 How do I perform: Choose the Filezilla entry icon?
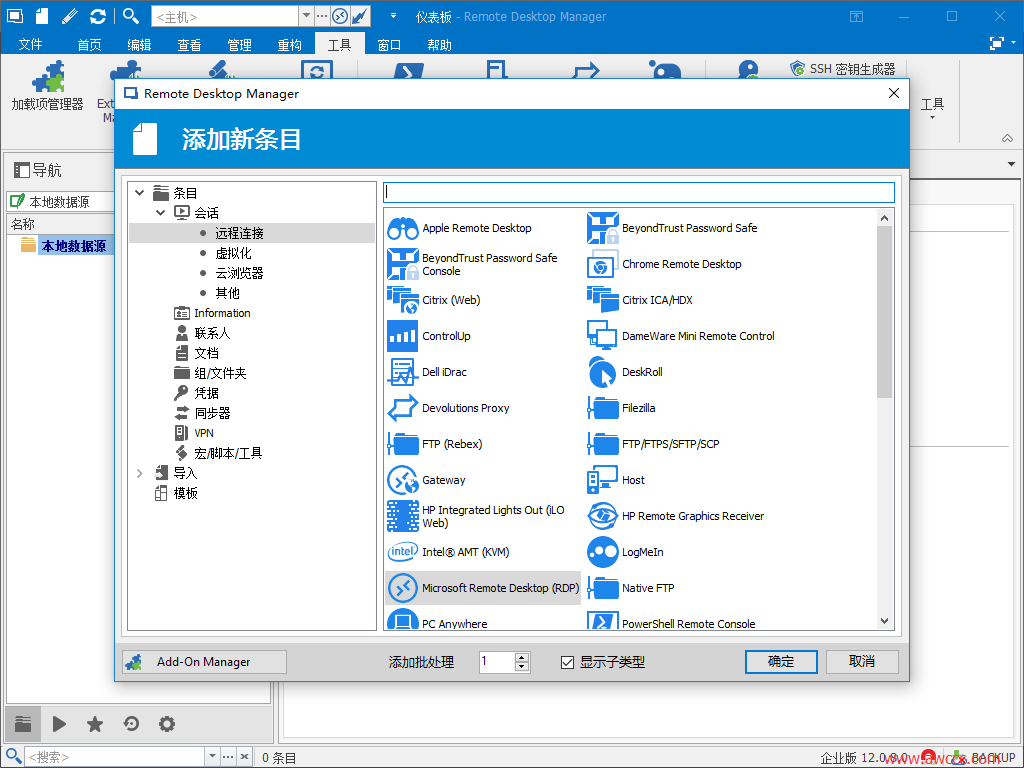tap(602, 408)
